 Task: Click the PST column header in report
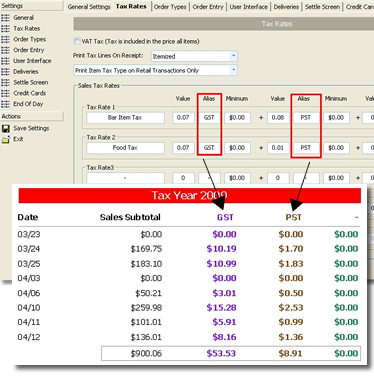click(293, 217)
